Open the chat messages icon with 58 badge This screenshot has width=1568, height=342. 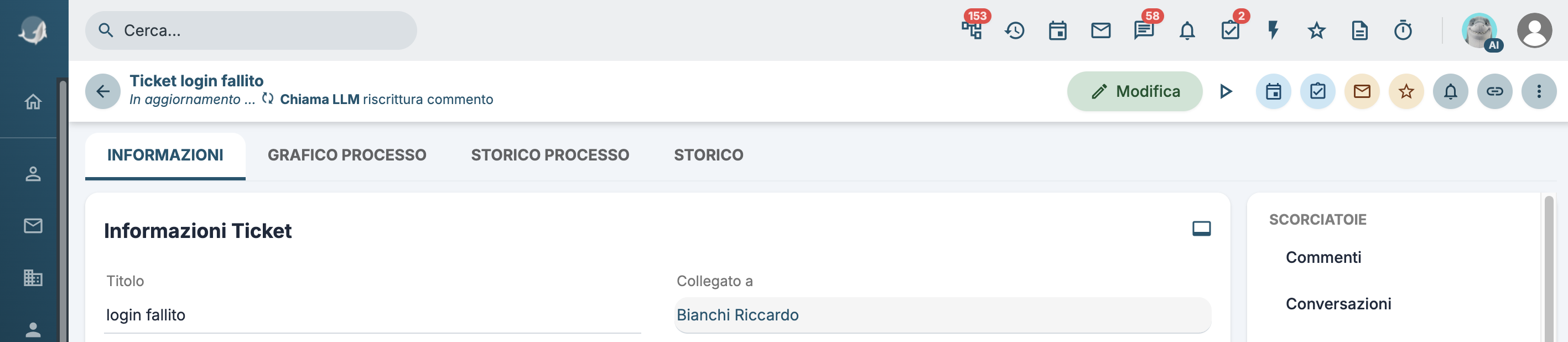tap(1144, 30)
